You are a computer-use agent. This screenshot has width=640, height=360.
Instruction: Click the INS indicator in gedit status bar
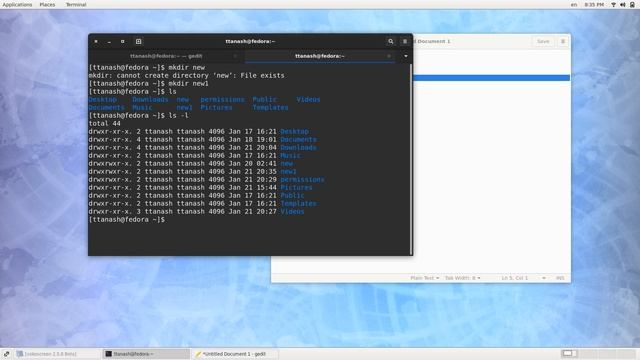pyautogui.click(x=560, y=278)
